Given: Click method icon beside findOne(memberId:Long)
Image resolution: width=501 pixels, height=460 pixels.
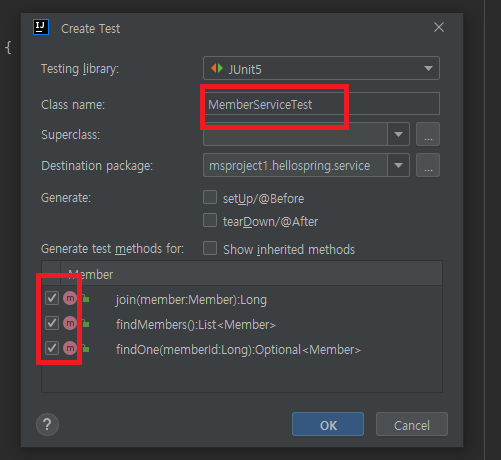Looking at the screenshot, I should (70, 348).
